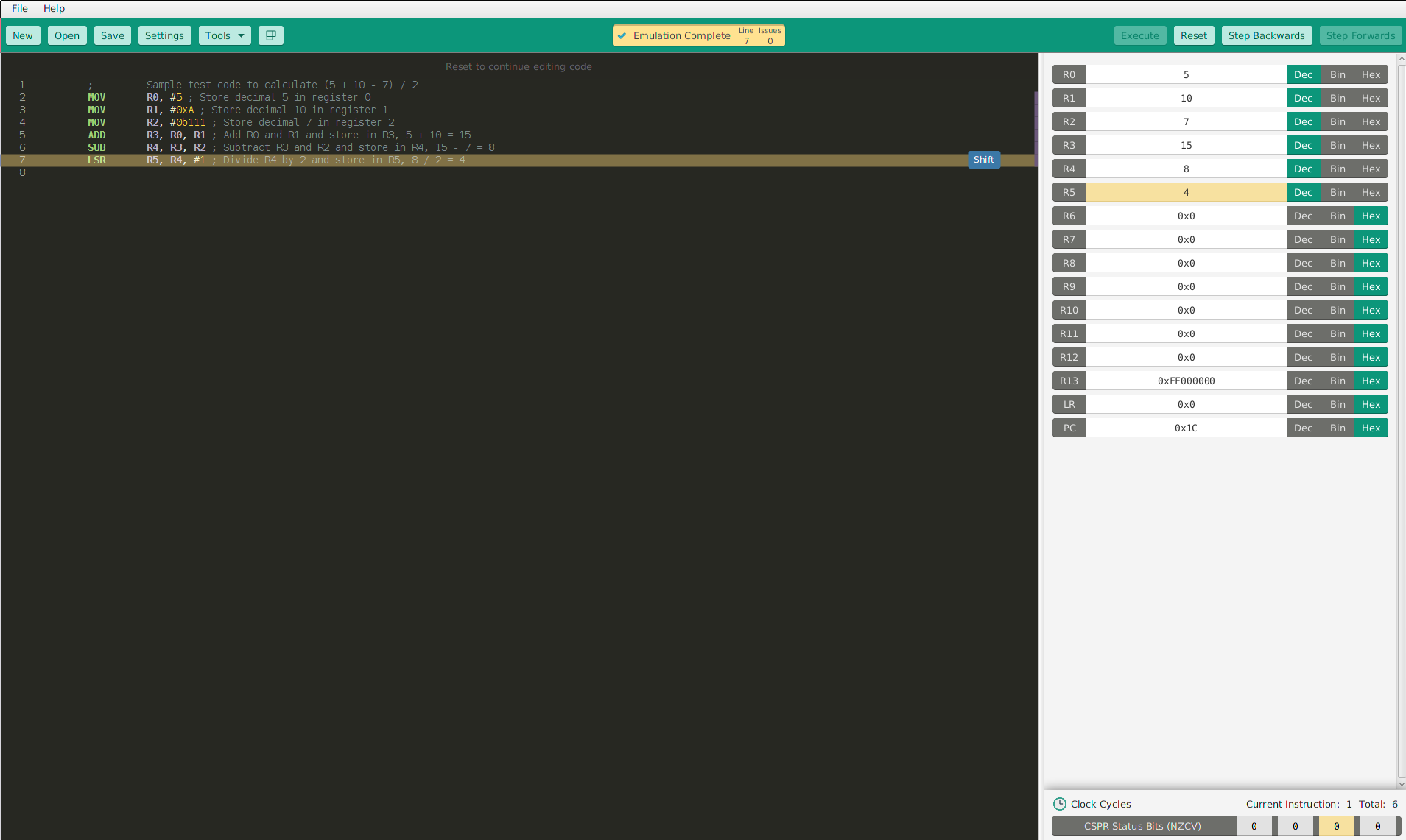Viewport: 1406px width, 840px height.
Task: Click the Tools dropdown arrow
Action: tap(241, 35)
